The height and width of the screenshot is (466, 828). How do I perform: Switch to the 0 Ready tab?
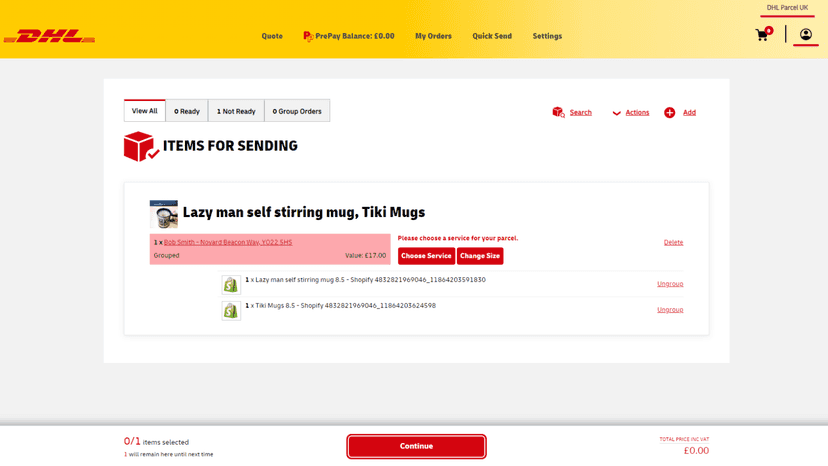pyautogui.click(x=187, y=111)
